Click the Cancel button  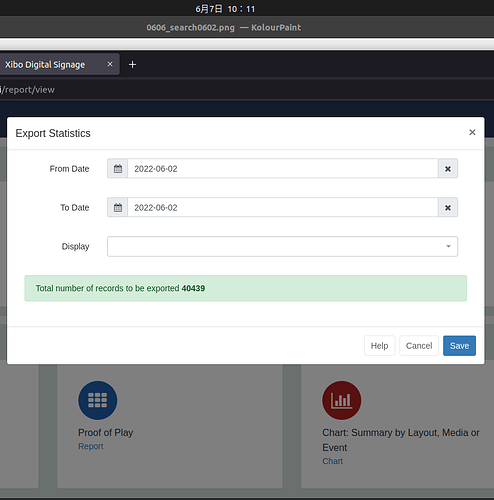(x=419, y=346)
